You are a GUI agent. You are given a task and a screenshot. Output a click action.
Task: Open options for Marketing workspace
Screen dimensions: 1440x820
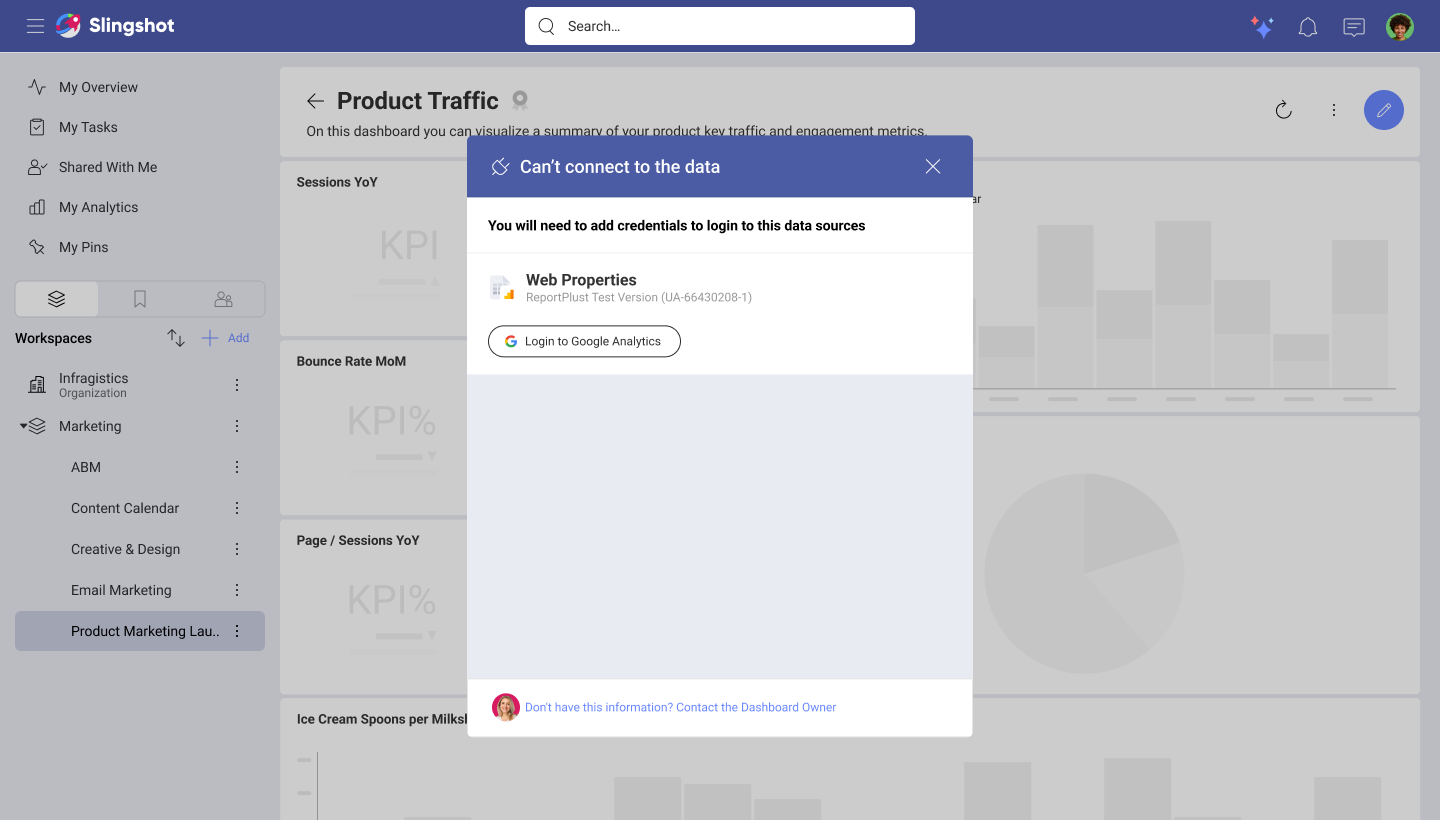237,426
